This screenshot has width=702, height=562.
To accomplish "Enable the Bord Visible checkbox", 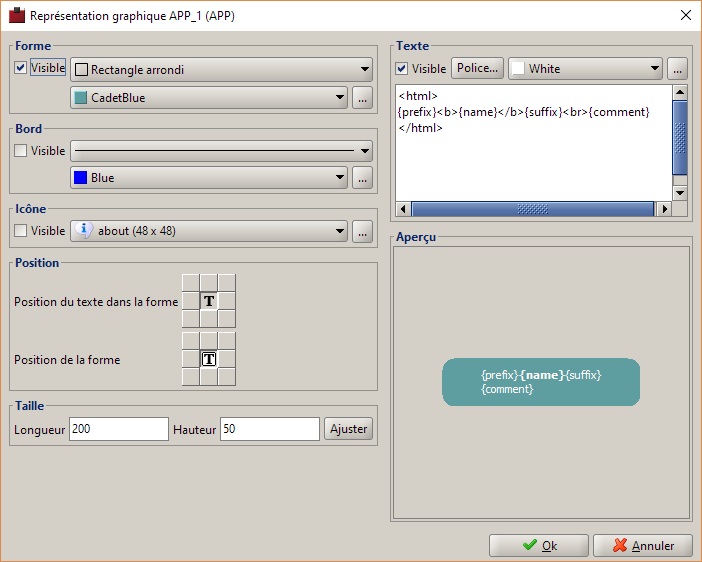I will [21, 150].
